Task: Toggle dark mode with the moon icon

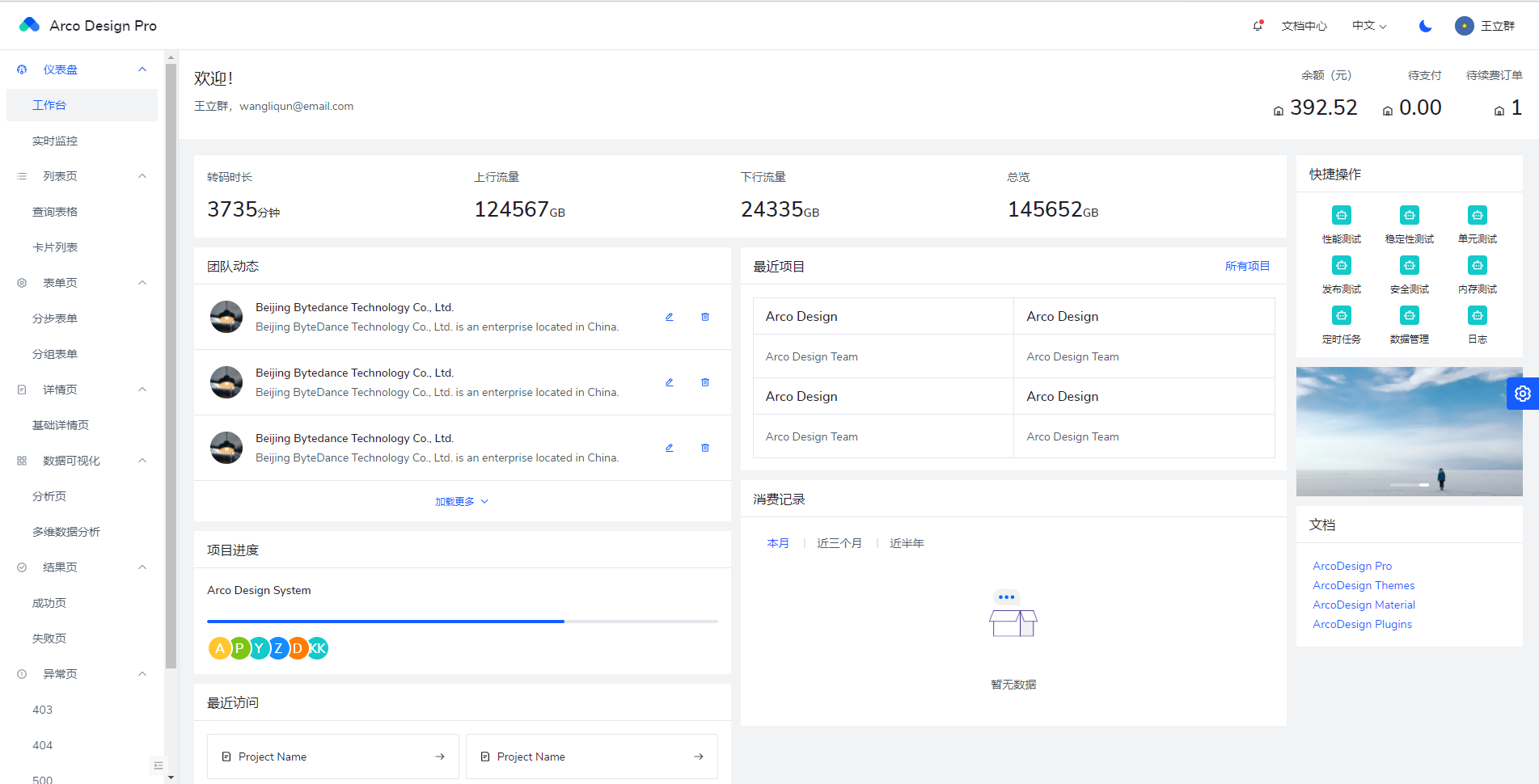Action: pyautogui.click(x=1426, y=26)
